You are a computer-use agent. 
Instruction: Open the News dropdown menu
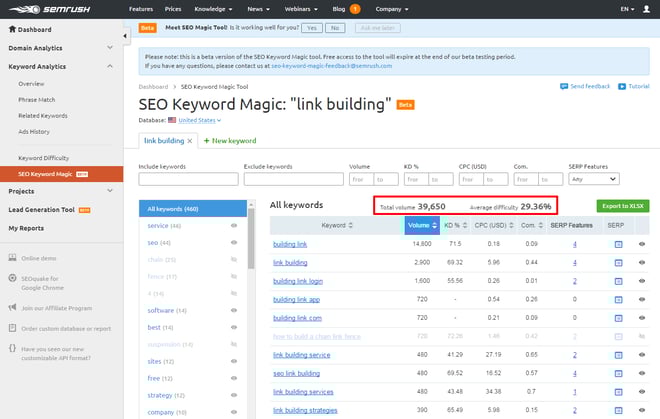coord(258,9)
